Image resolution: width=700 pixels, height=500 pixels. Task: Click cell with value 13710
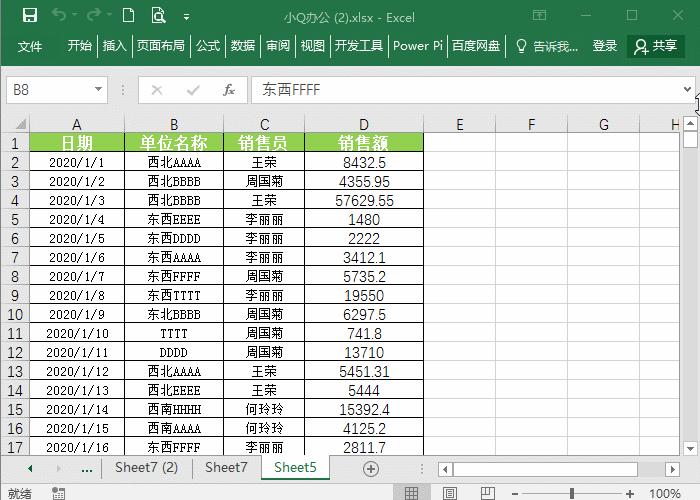pyautogui.click(x=364, y=353)
